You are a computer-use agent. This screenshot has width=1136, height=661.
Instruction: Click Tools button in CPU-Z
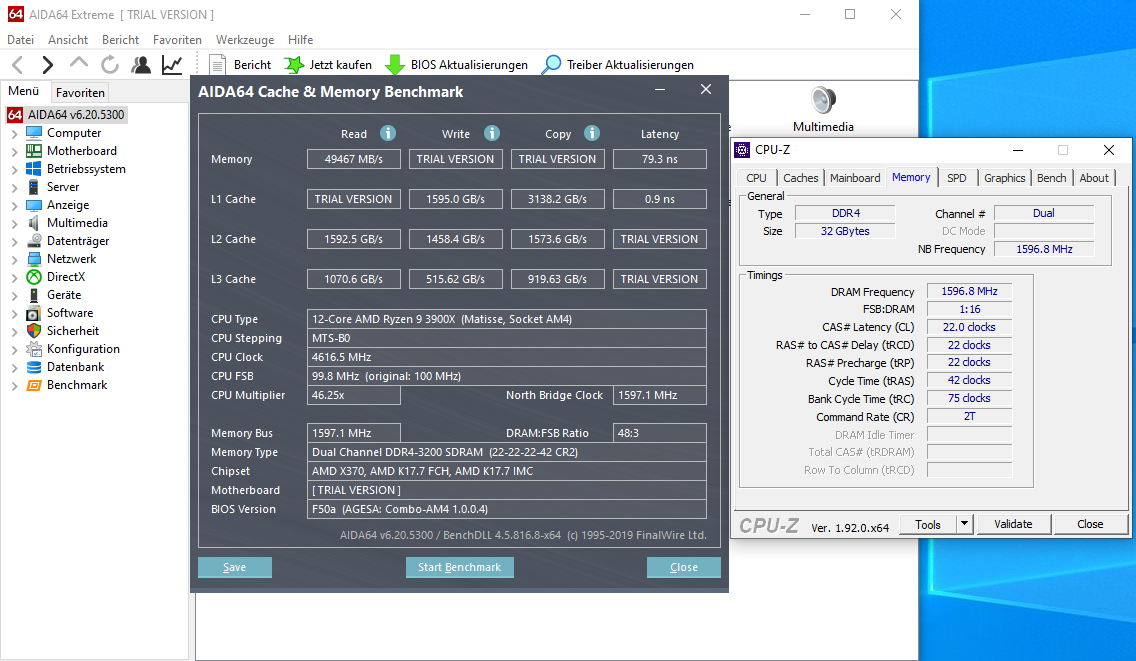(x=928, y=524)
